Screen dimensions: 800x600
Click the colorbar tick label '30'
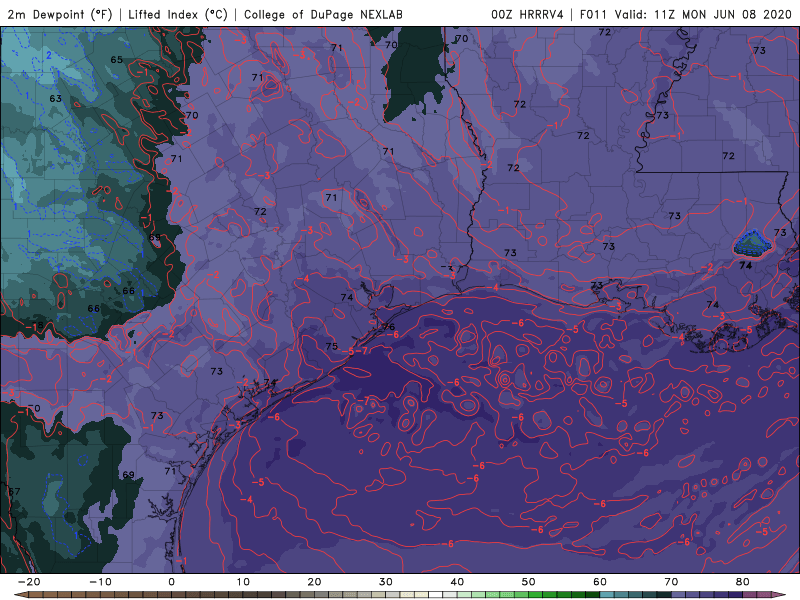click(386, 582)
